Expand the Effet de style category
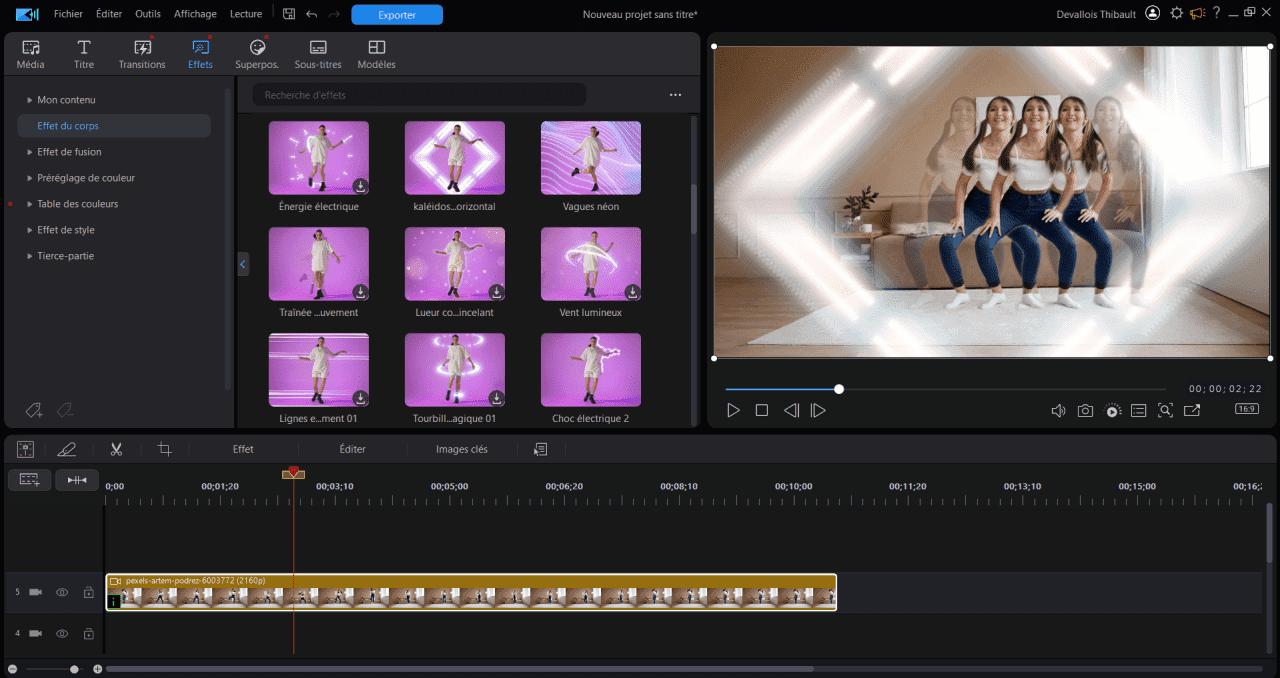Image resolution: width=1280 pixels, height=678 pixels. [65, 230]
